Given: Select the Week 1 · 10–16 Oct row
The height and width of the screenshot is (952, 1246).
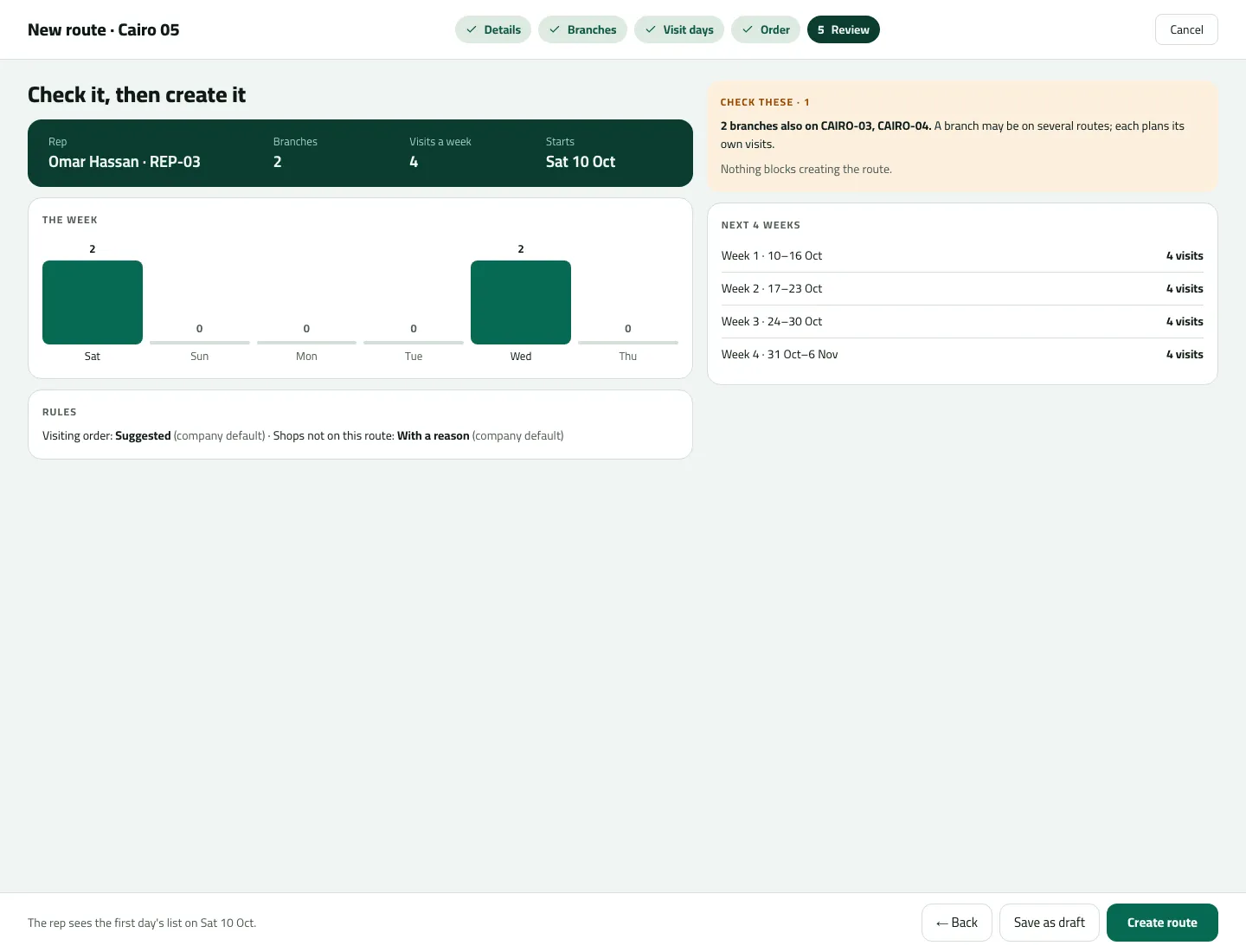Looking at the screenshot, I should tap(962, 256).
